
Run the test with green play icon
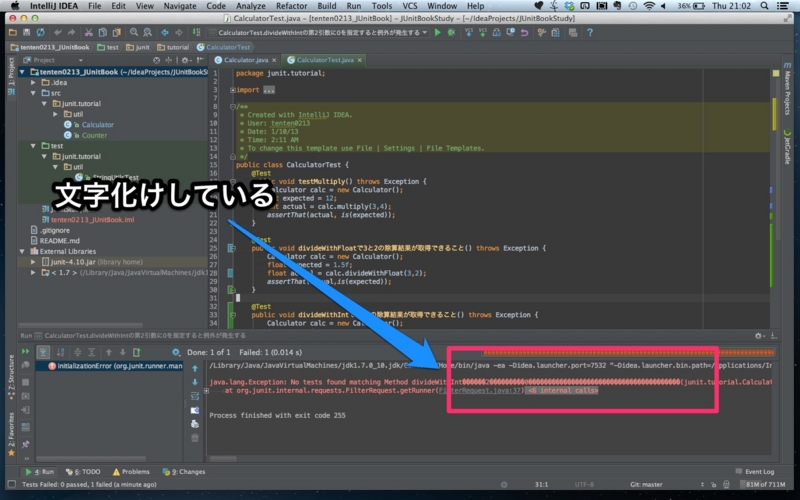(437, 33)
